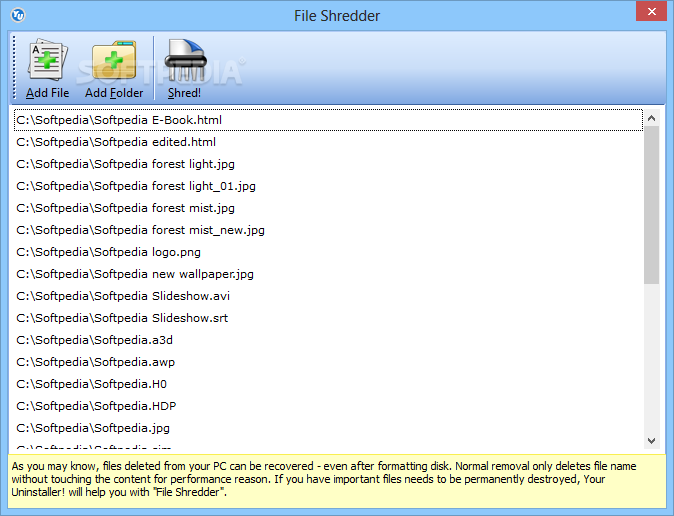Click the scroll down arrow in the file list
The width and height of the screenshot is (674, 516).
pyautogui.click(x=651, y=441)
